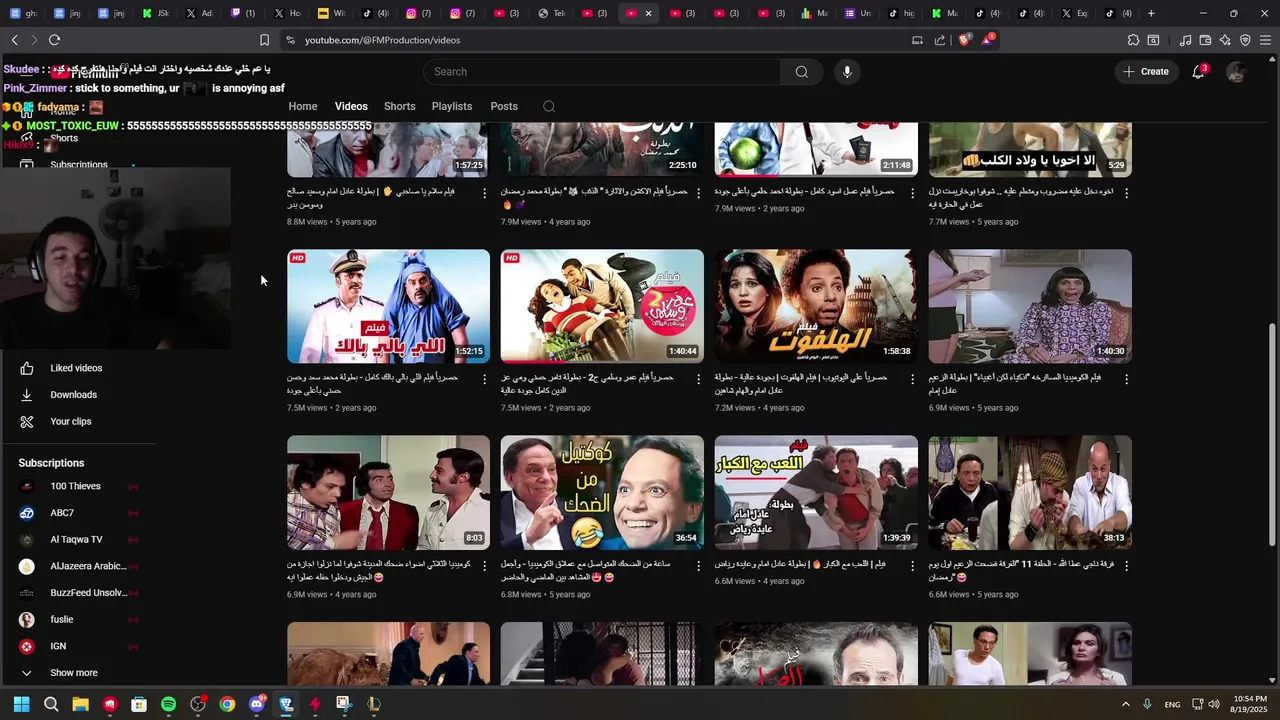Go back with the browser back arrow

pos(14,40)
